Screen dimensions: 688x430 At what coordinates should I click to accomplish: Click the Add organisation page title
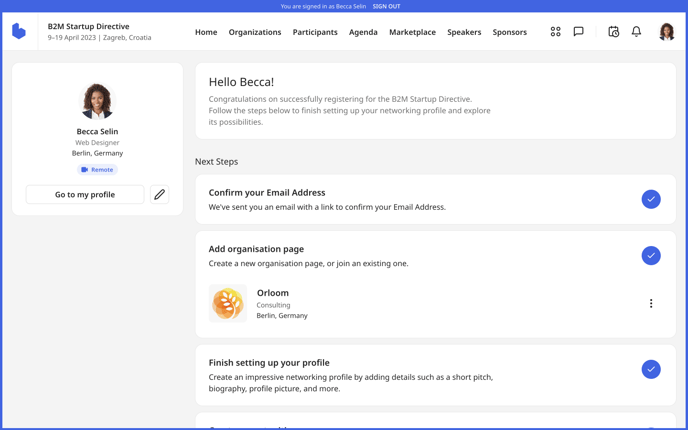click(x=256, y=249)
